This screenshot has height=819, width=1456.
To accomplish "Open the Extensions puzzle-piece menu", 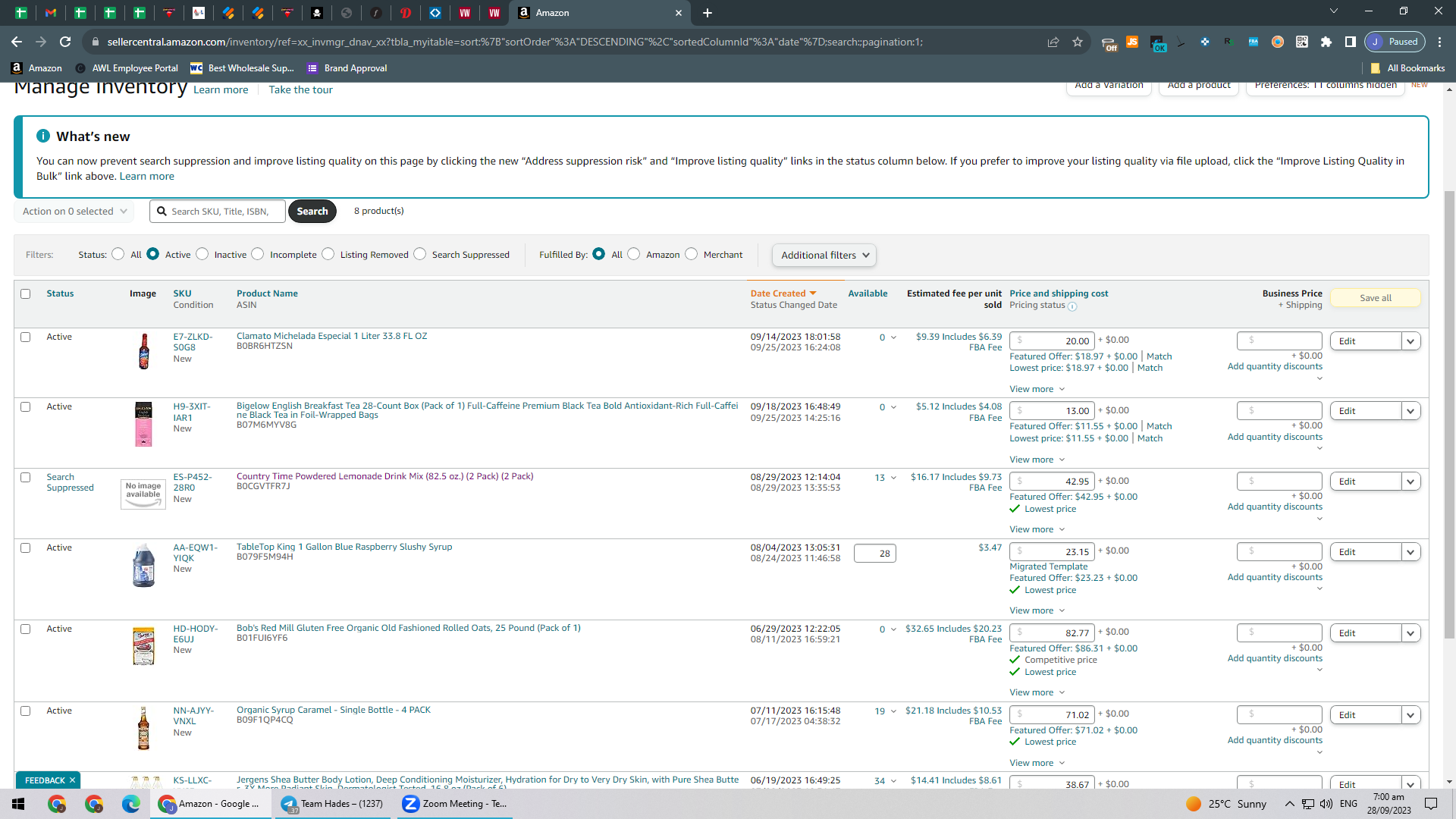I will pos(1326,42).
